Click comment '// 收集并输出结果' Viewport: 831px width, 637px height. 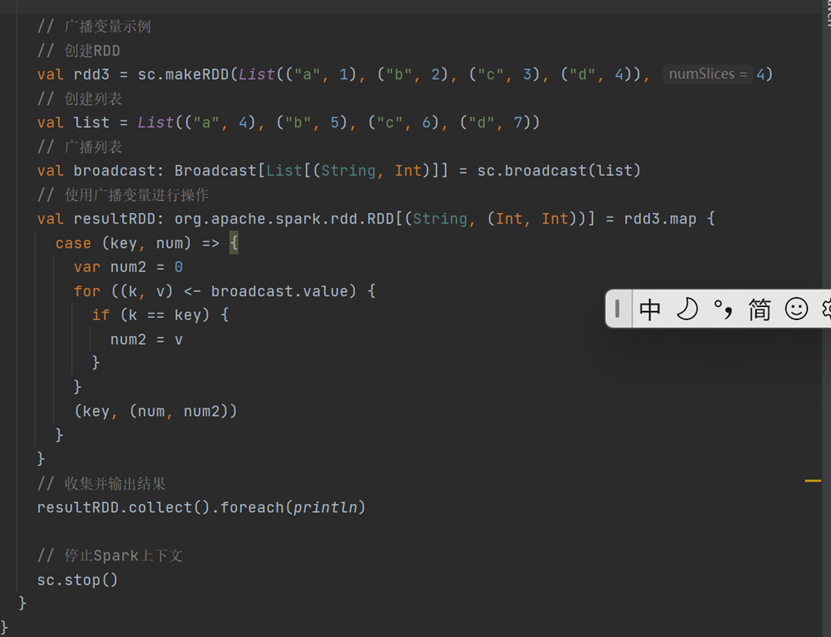pos(101,483)
